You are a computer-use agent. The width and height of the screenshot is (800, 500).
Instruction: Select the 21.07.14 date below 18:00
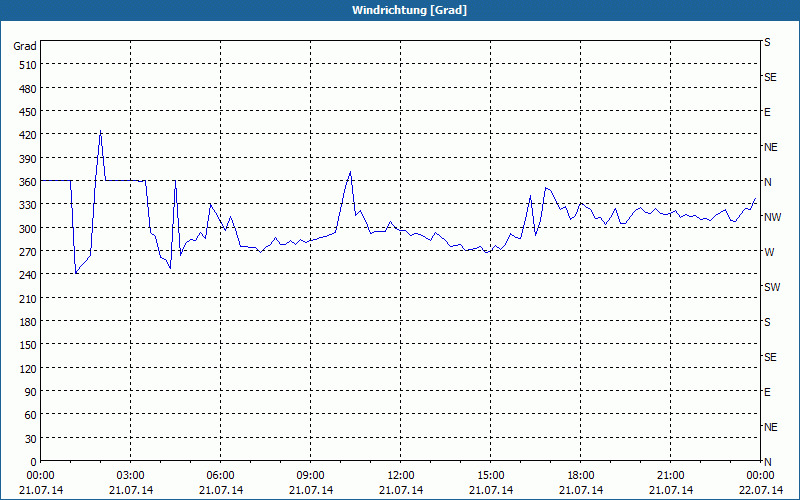point(581,490)
